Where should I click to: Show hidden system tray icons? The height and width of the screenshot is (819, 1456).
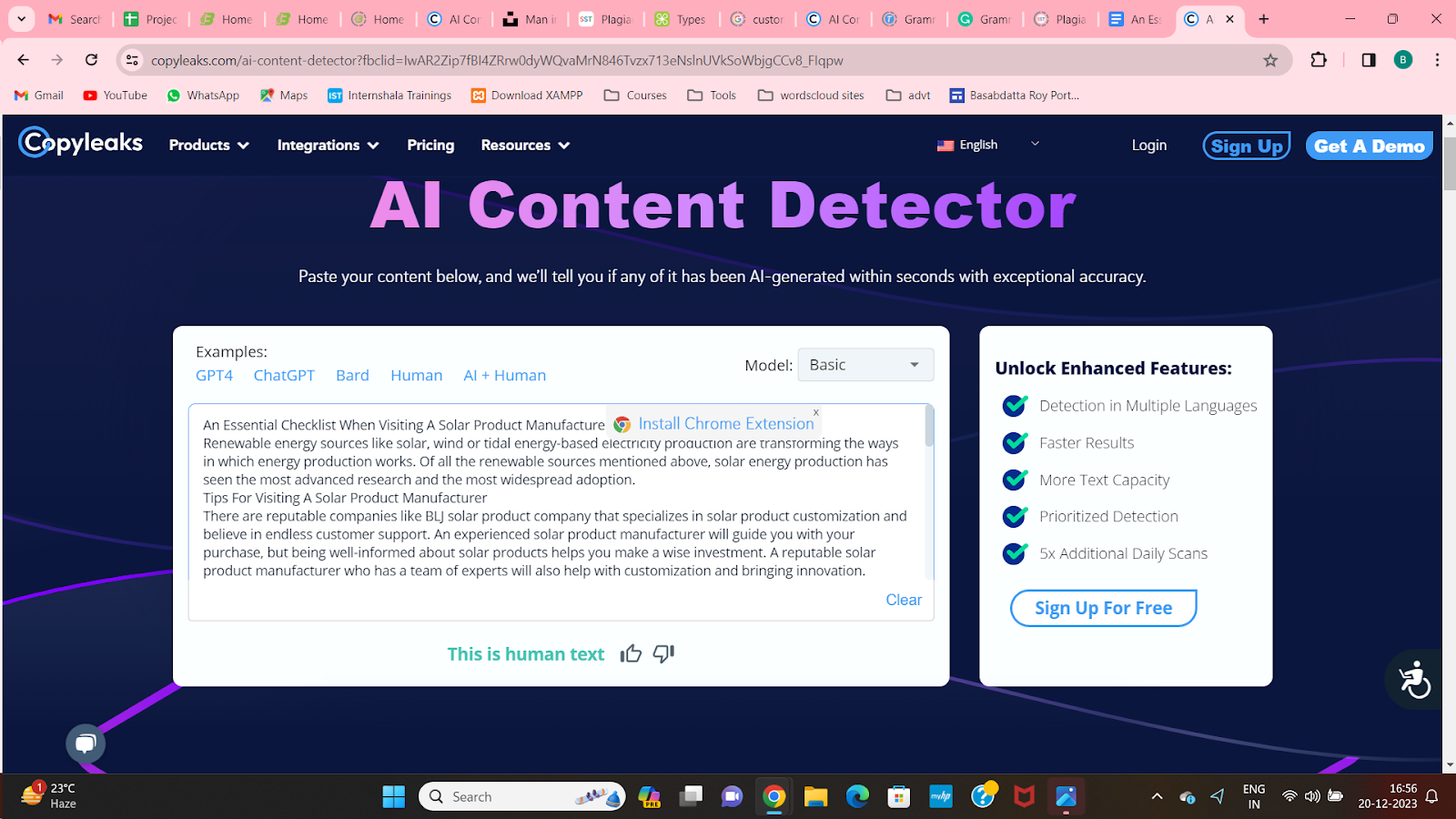tap(1157, 796)
